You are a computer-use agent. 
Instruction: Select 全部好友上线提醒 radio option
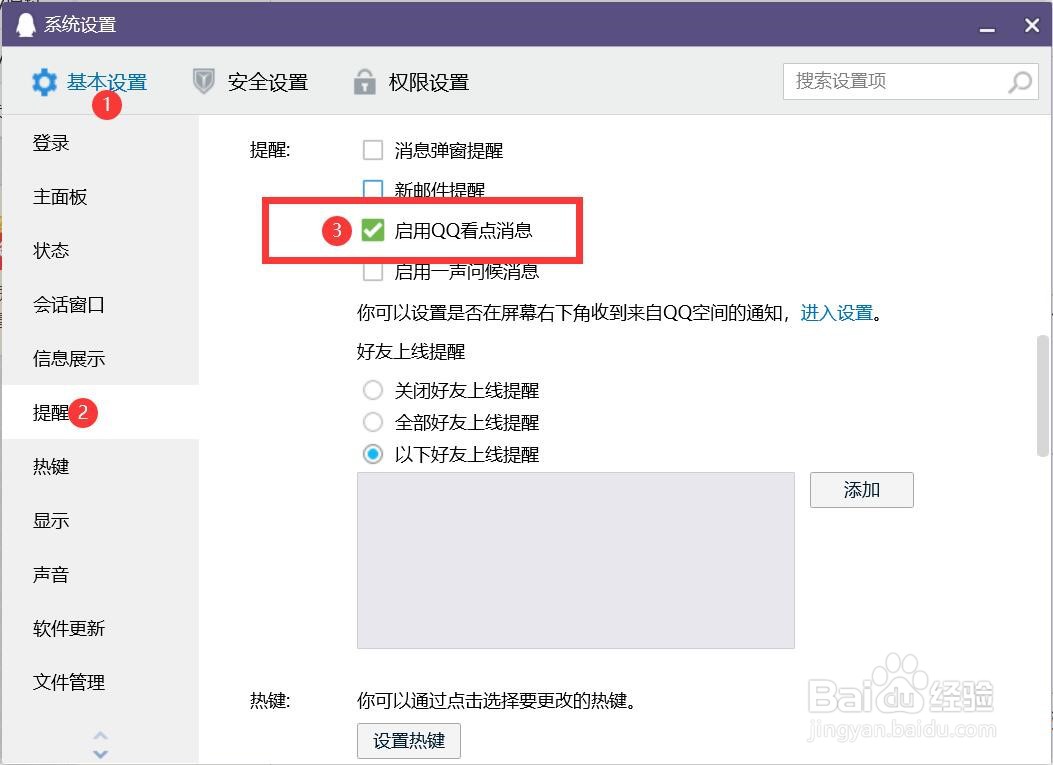(373, 422)
